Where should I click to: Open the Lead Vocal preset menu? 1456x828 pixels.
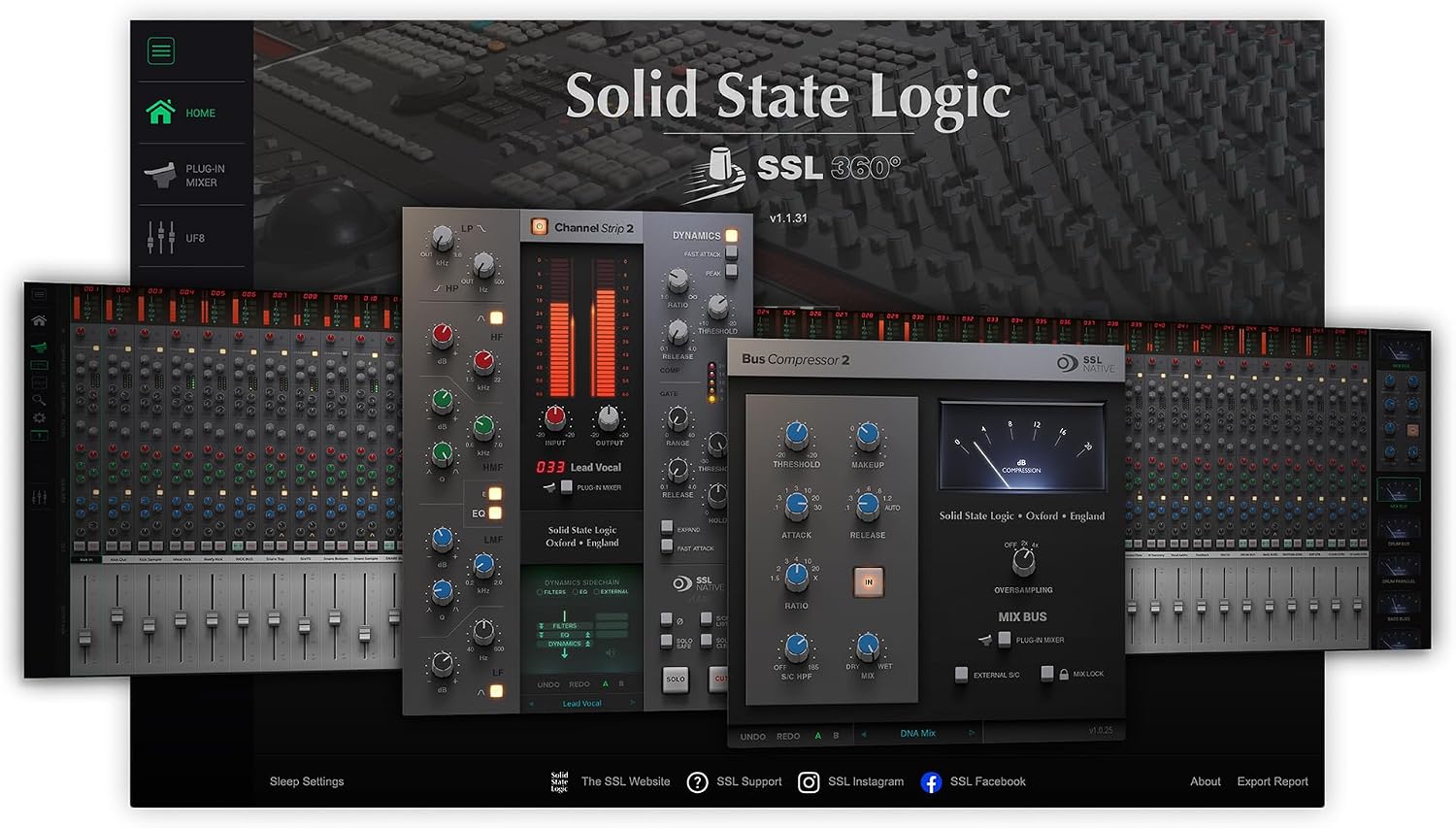point(582,704)
